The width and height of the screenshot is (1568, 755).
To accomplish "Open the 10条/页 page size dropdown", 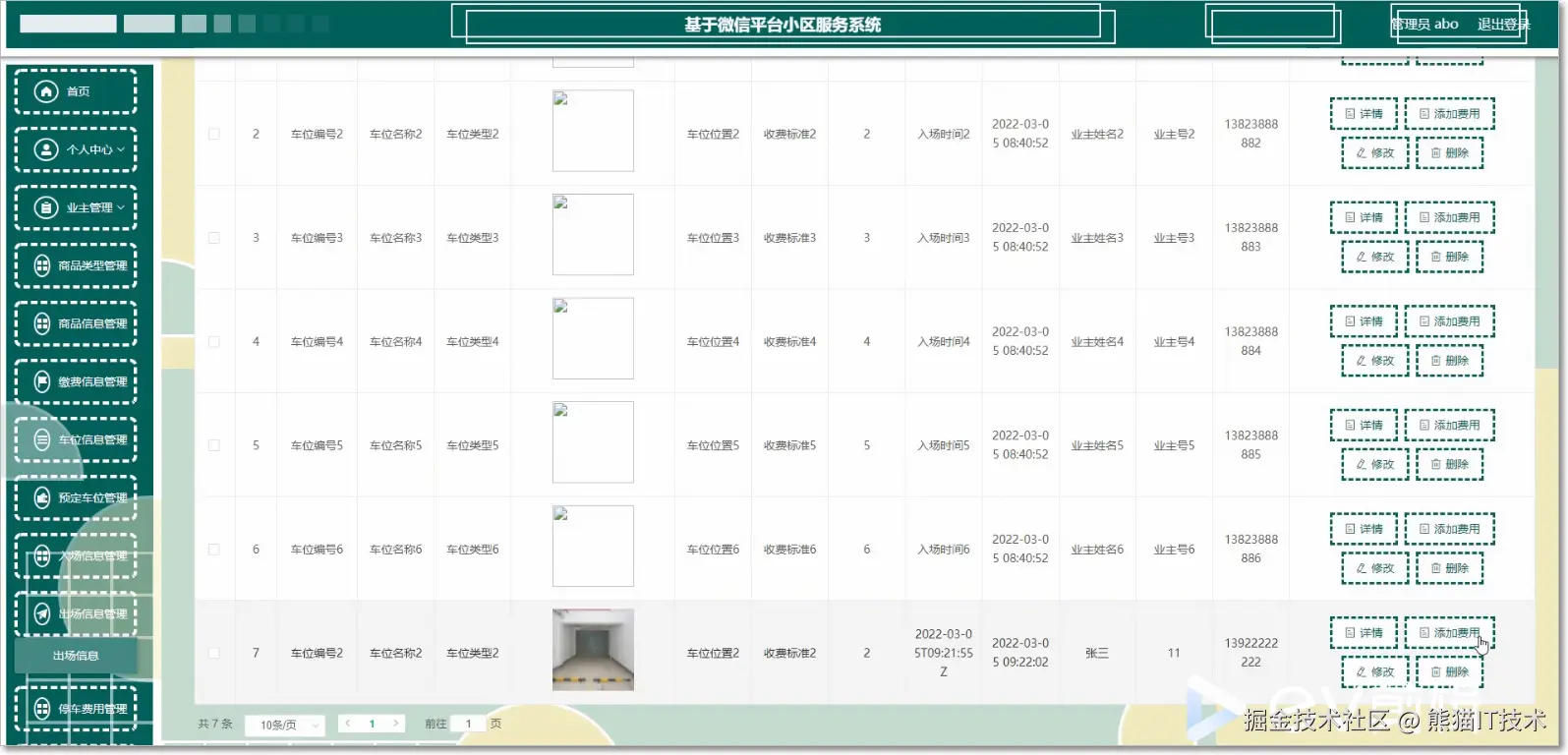I will point(285,725).
